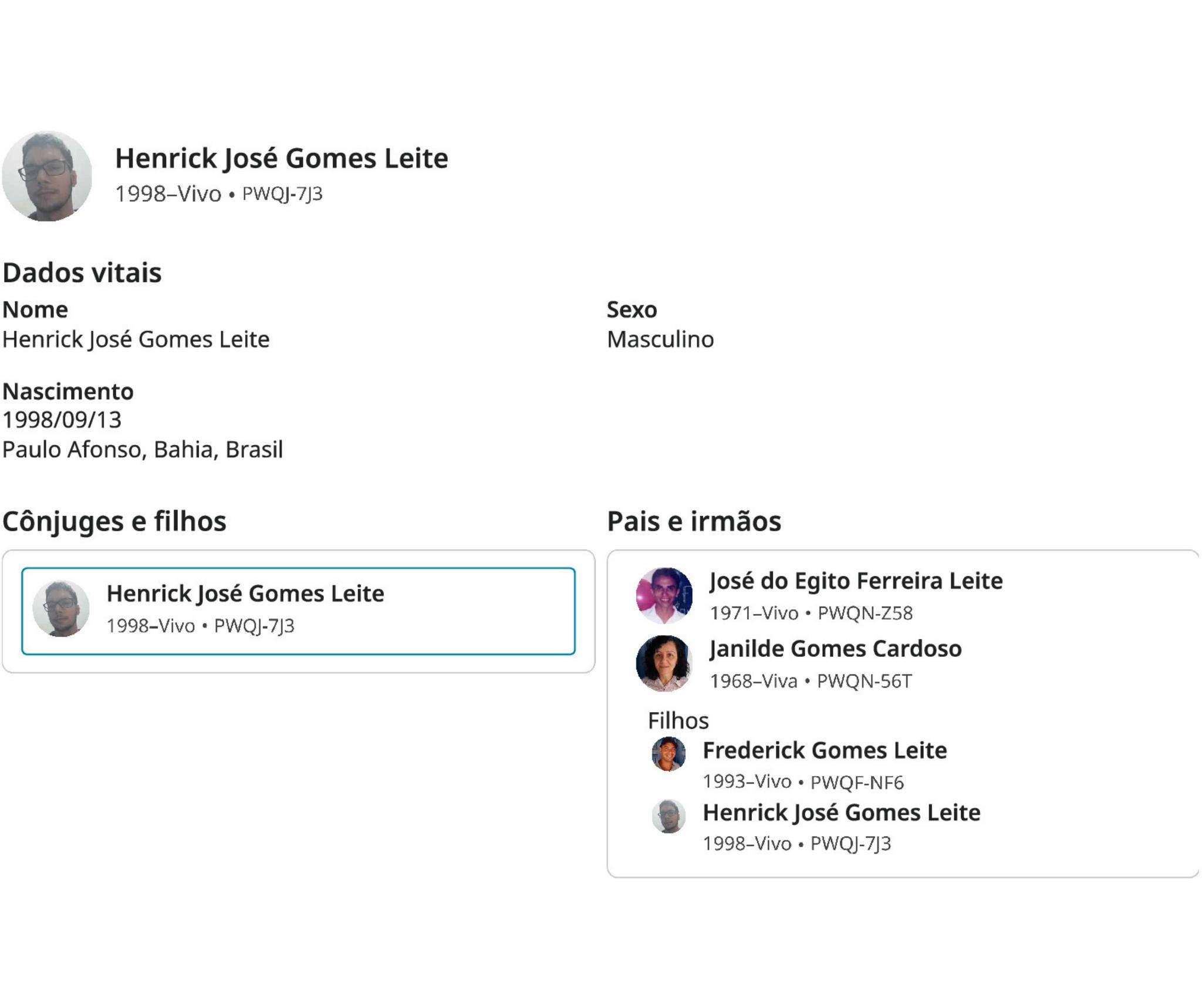Click birthplace Paulo Afonso, Bahia, Brasil
The image size is (1202, 1008).
(143, 450)
